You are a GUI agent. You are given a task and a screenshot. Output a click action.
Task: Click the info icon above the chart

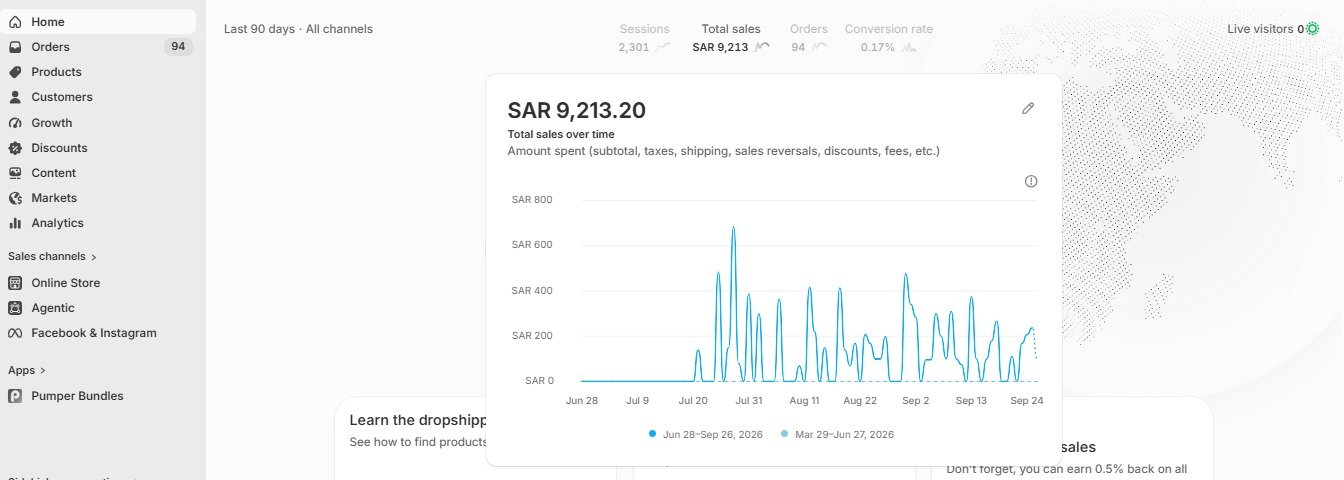(1031, 181)
